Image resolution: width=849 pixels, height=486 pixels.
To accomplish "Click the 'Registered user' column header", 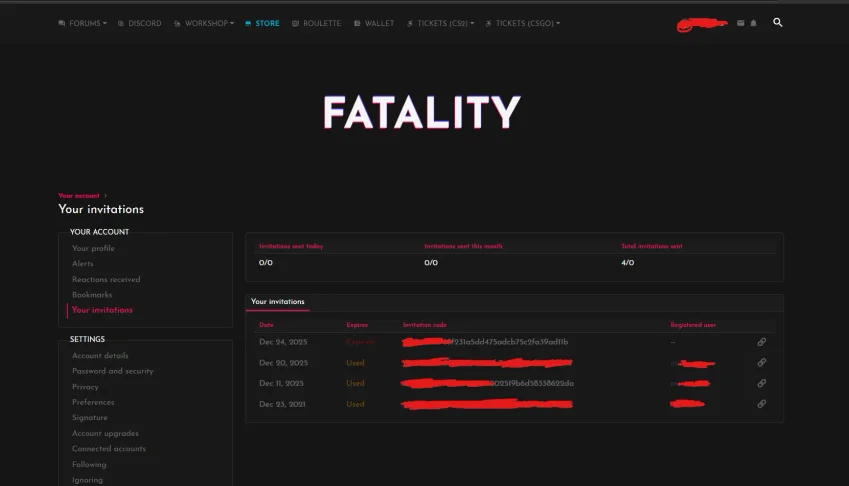I will click(693, 325).
